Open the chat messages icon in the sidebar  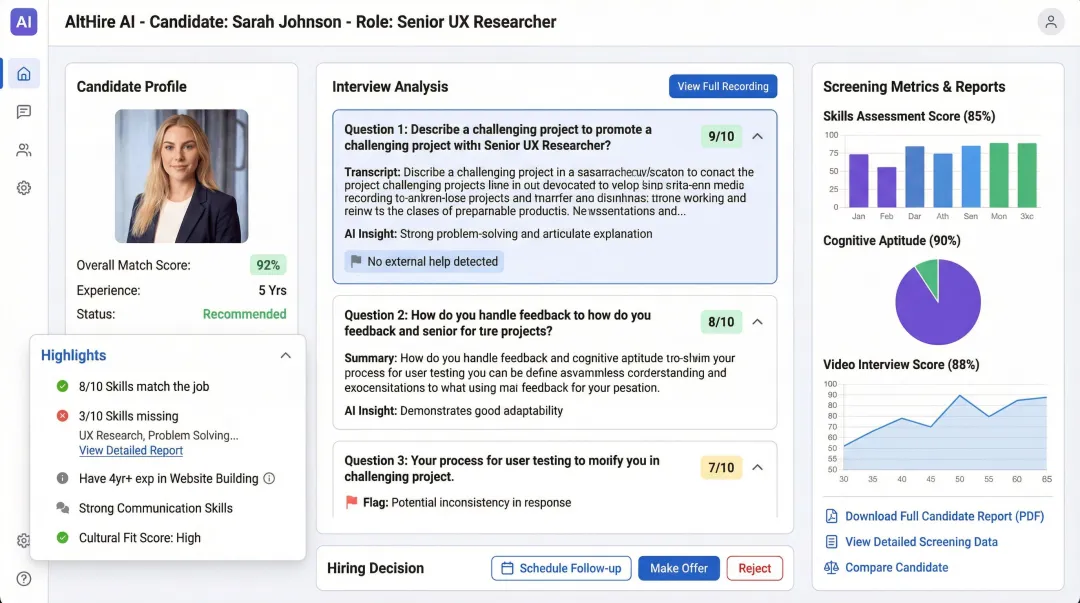[x=23, y=111]
